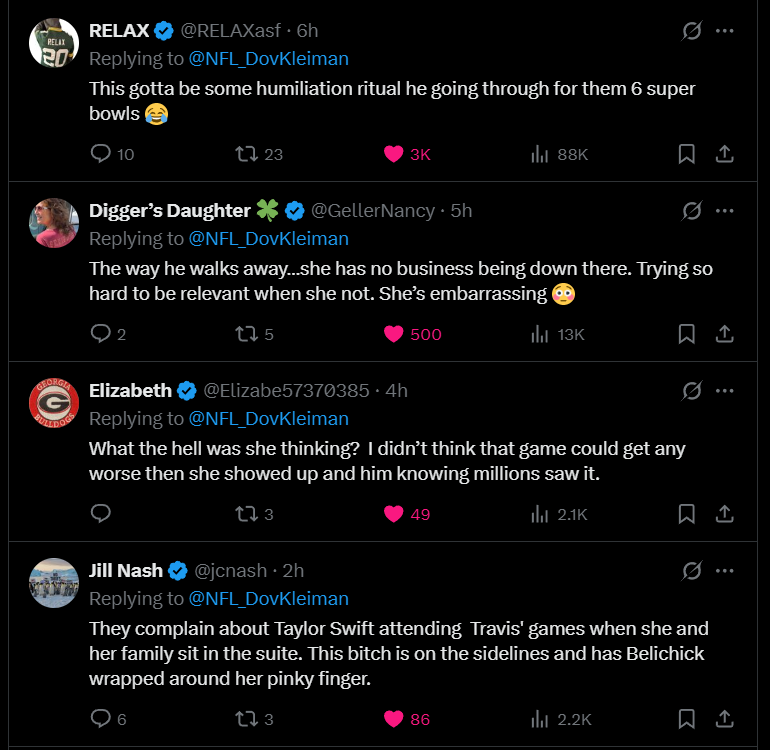Open RELAX's profile picture
This screenshot has height=750, width=770.
point(54,43)
